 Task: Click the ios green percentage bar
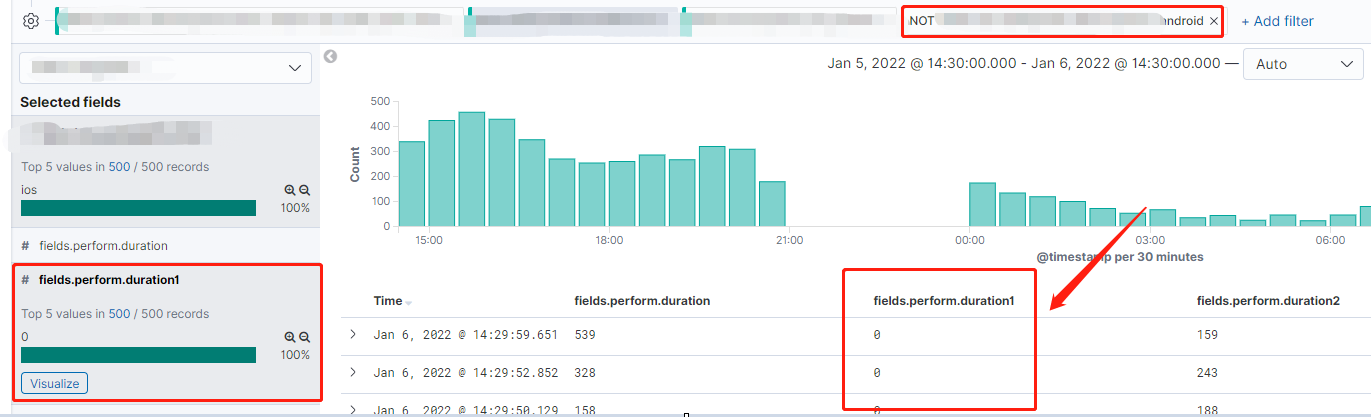click(x=138, y=208)
